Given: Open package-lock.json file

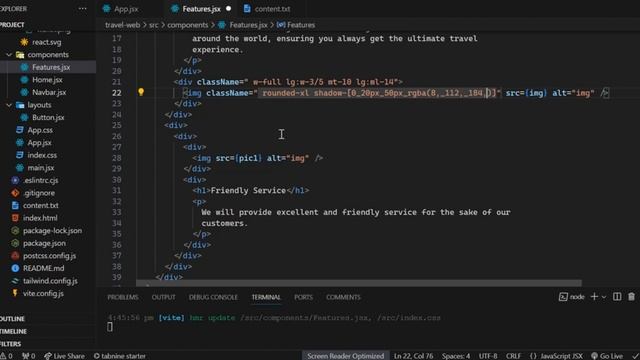Looking at the screenshot, I should [52, 231].
